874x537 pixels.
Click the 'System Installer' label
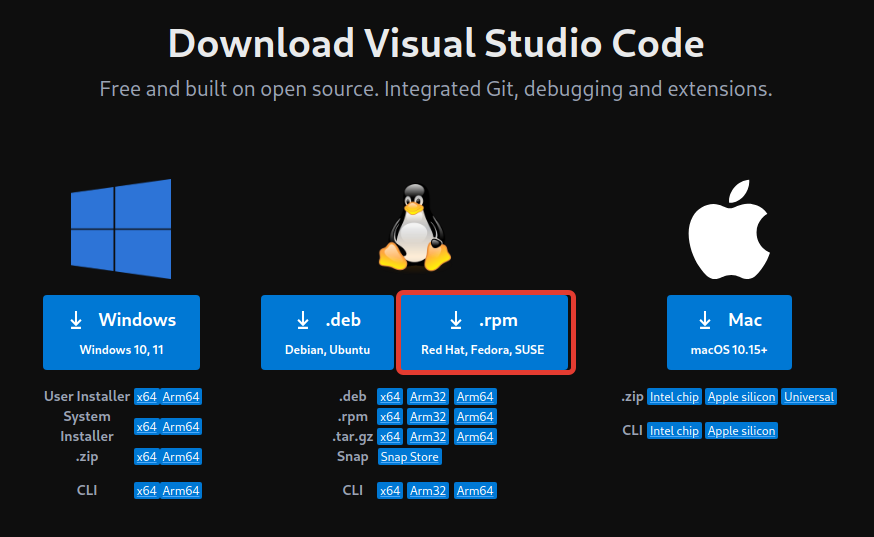(87, 426)
